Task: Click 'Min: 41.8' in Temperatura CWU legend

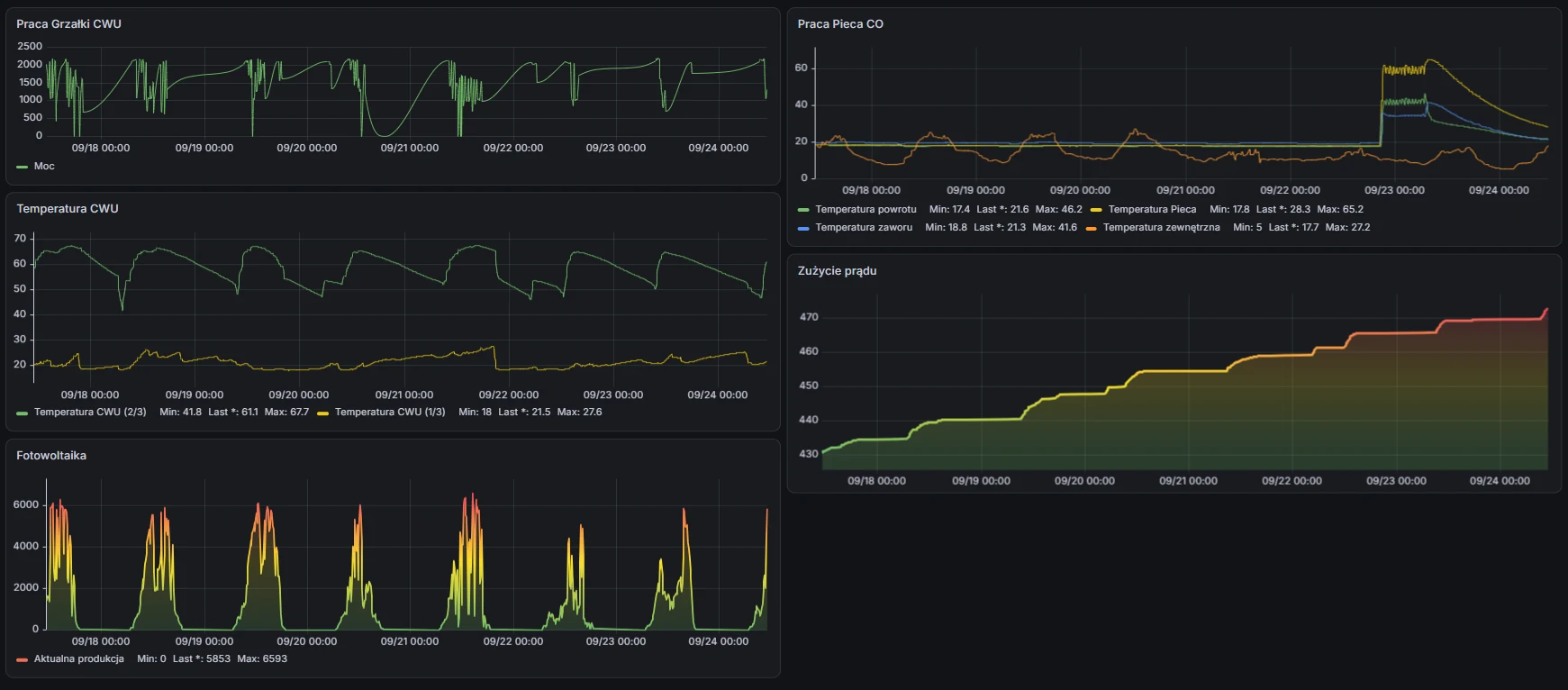Action: tap(180, 413)
